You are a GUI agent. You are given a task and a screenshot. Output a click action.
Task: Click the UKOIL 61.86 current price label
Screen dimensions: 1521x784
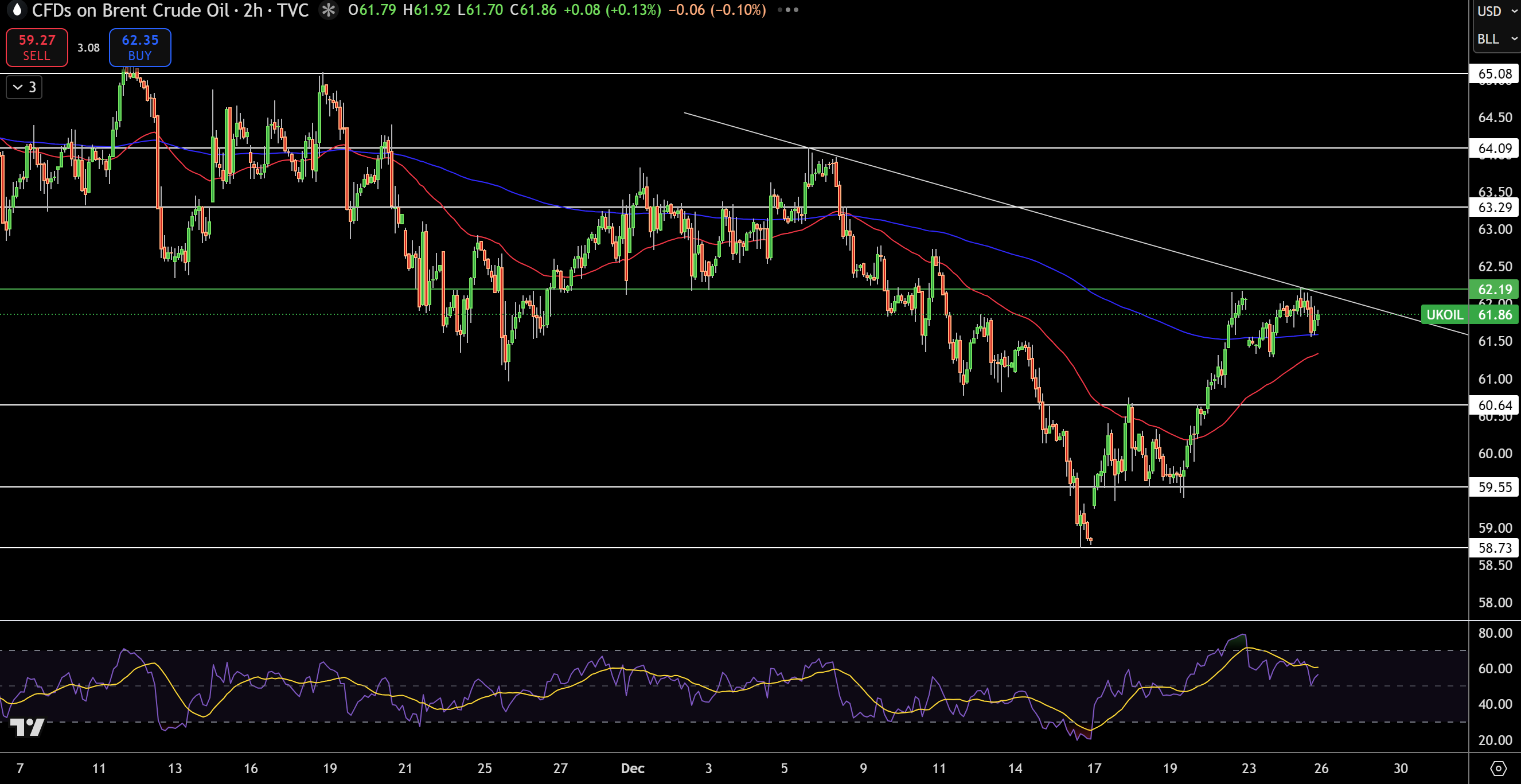coord(1468,315)
